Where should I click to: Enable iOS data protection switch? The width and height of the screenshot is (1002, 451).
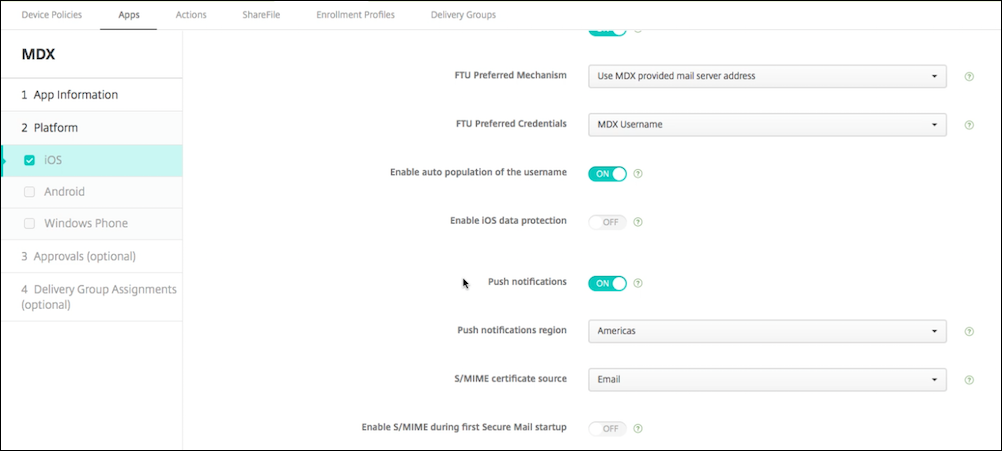pos(607,222)
